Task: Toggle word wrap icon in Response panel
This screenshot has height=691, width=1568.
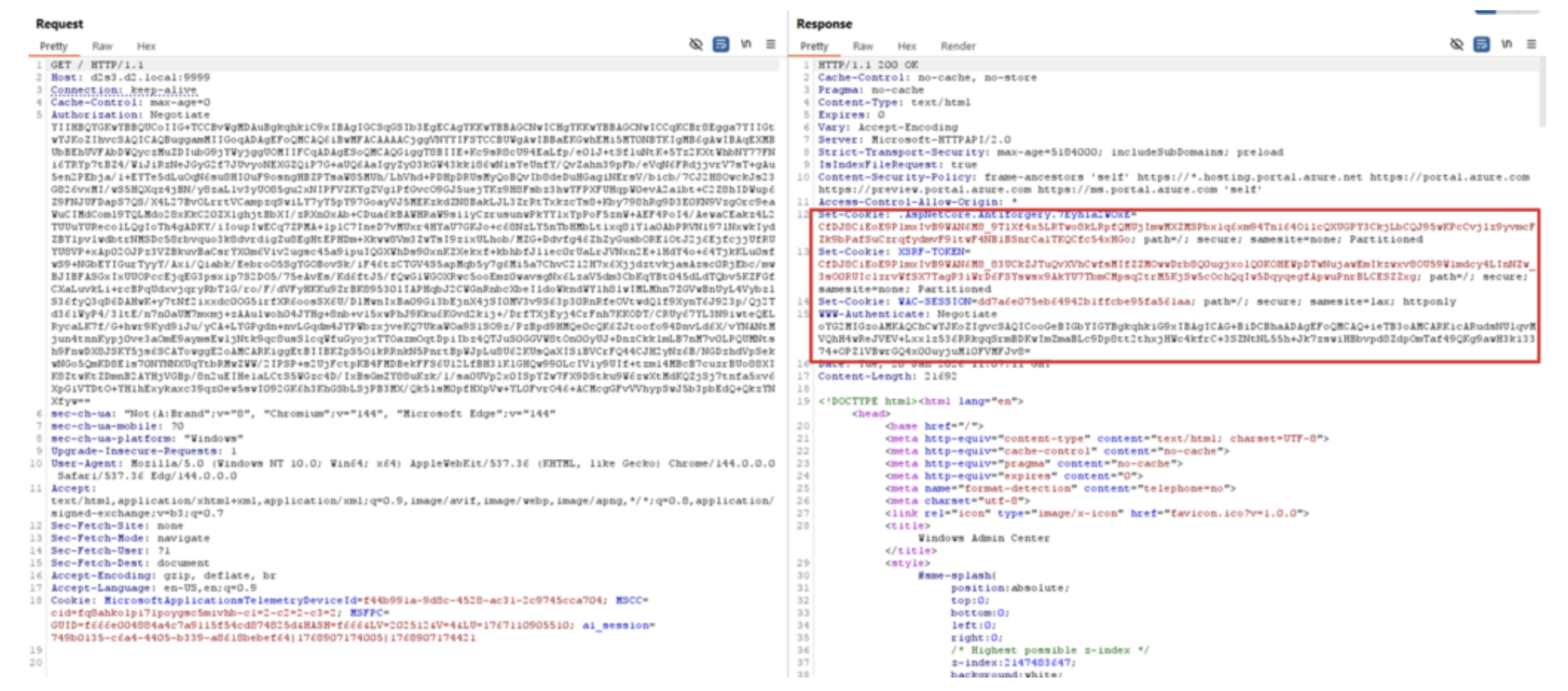Action: click(1481, 44)
